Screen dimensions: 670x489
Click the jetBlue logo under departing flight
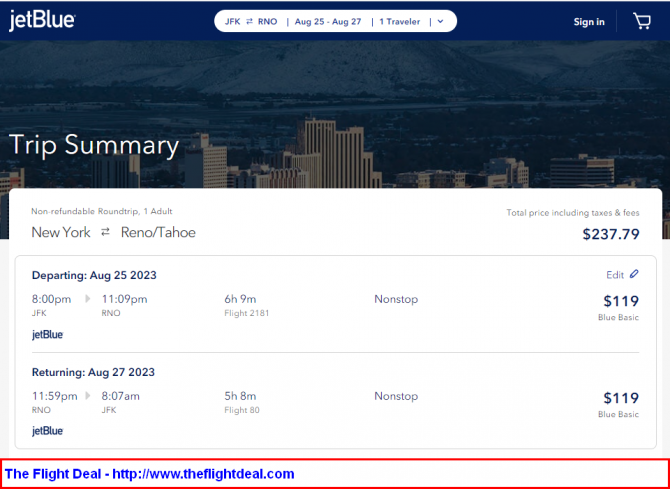pos(47,334)
